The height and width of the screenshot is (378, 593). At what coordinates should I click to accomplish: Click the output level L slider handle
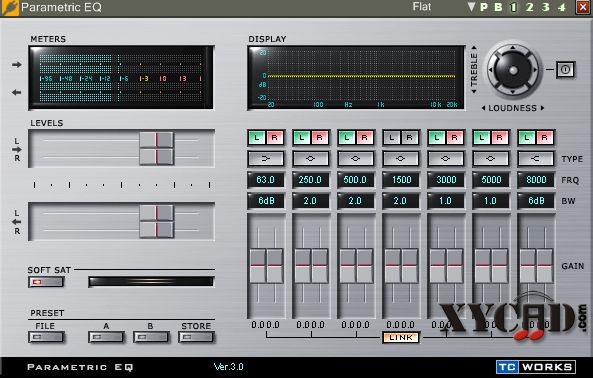pyautogui.click(x=157, y=213)
